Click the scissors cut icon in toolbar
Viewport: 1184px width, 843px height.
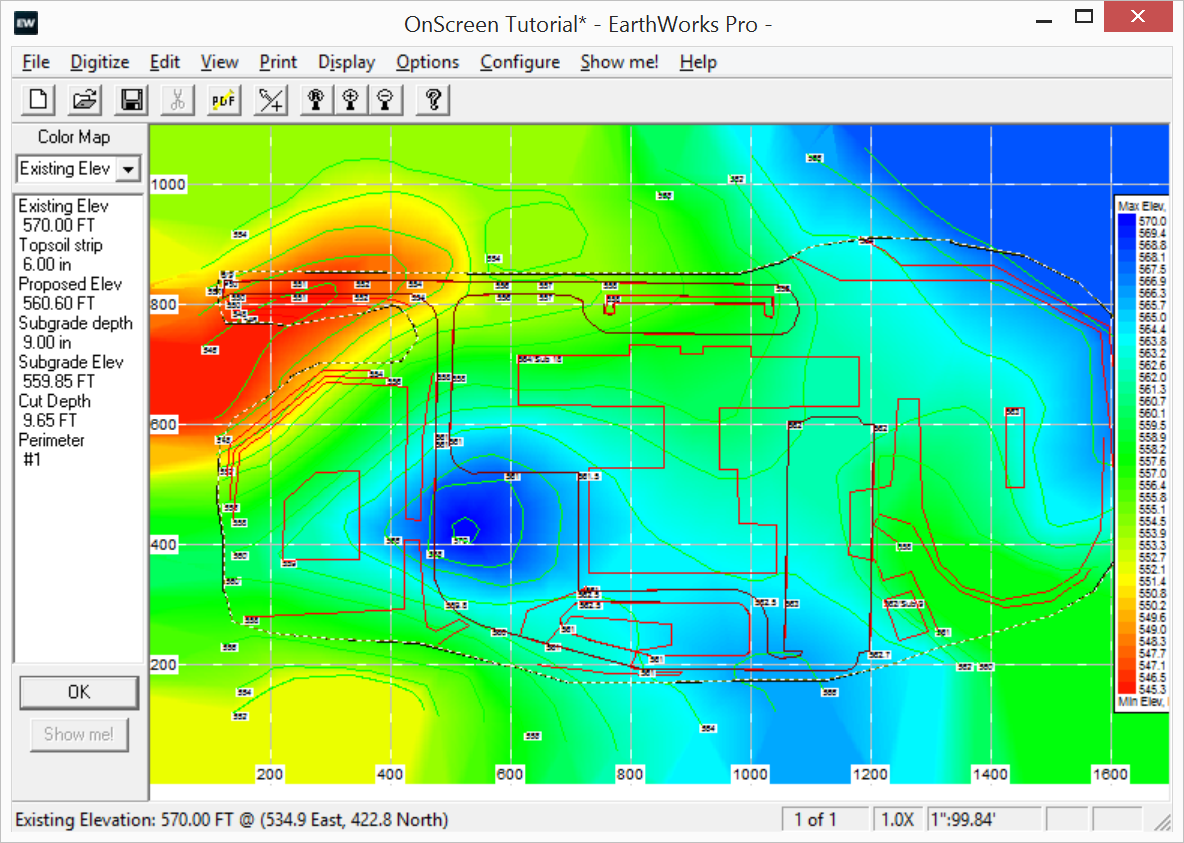click(x=178, y=100)
